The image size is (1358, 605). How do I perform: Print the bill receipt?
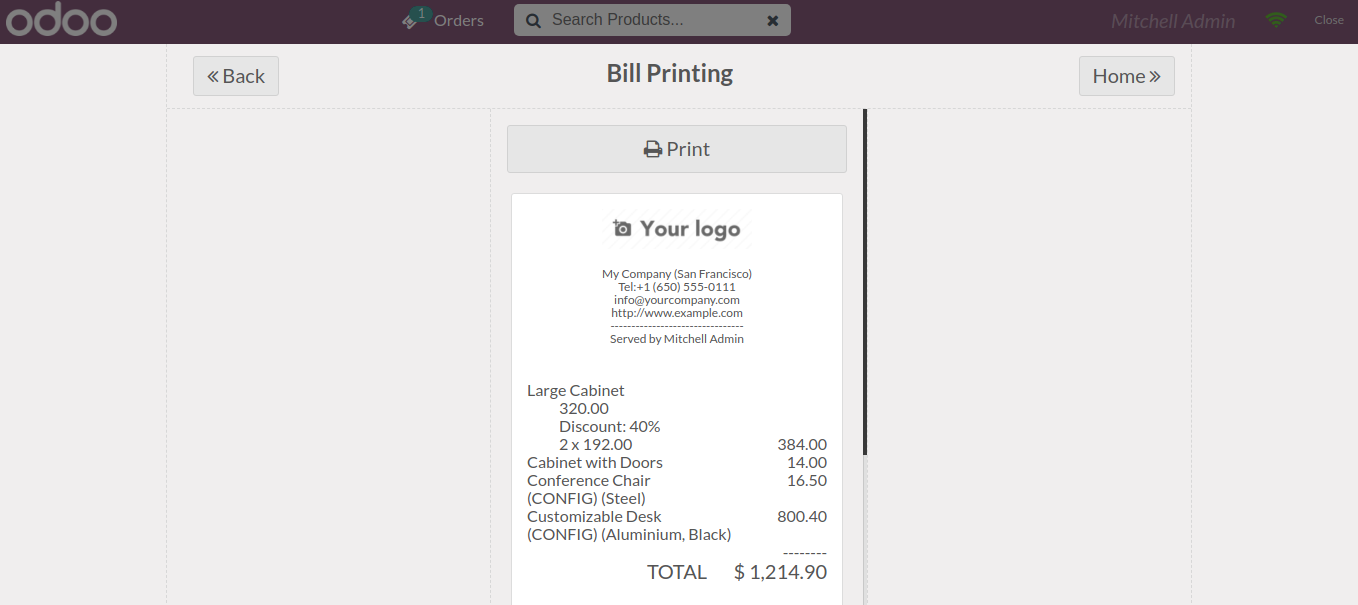tap(677, 149)
